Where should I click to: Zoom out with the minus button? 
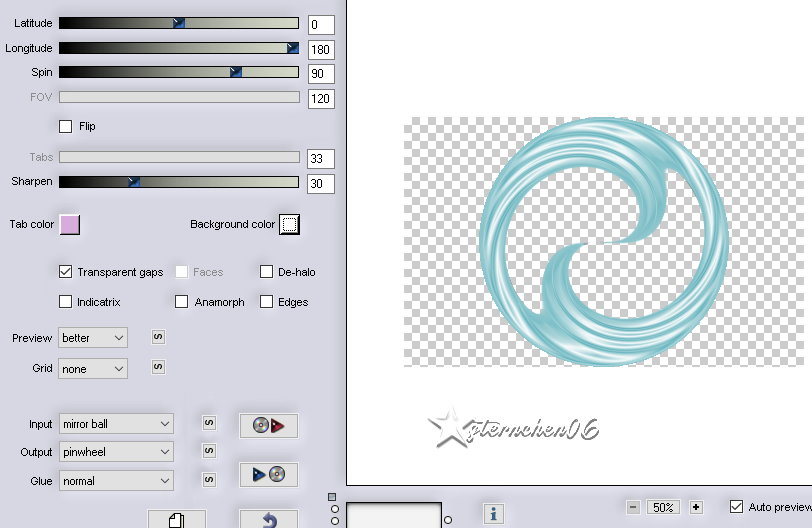pos(633,507)
